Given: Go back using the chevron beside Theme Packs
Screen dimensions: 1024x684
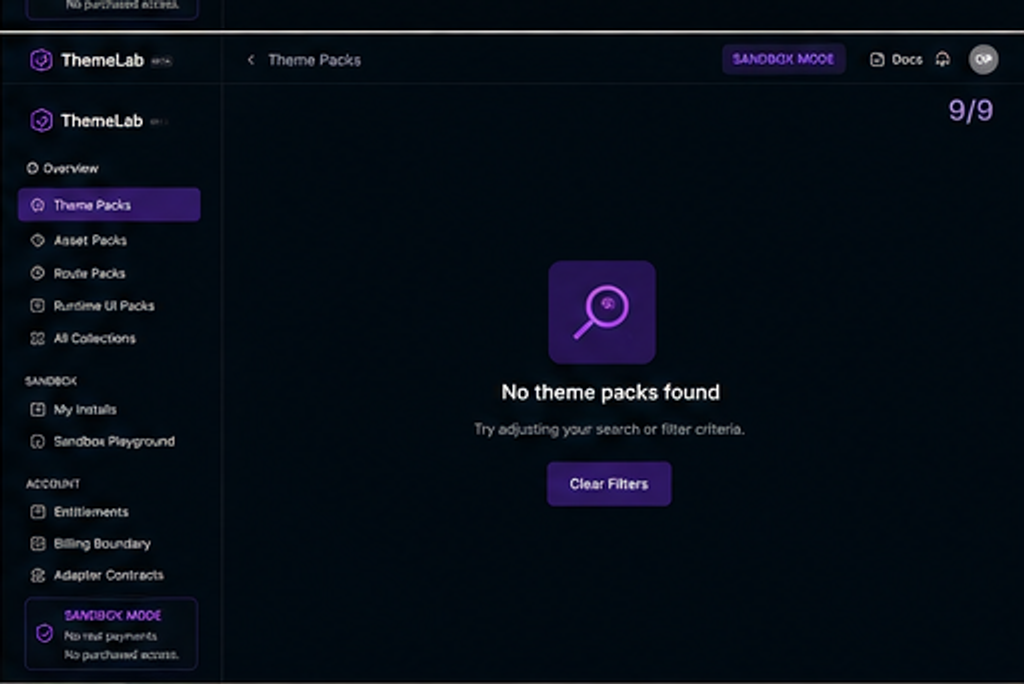Looking at the screenshot, I should click(251, 60).
